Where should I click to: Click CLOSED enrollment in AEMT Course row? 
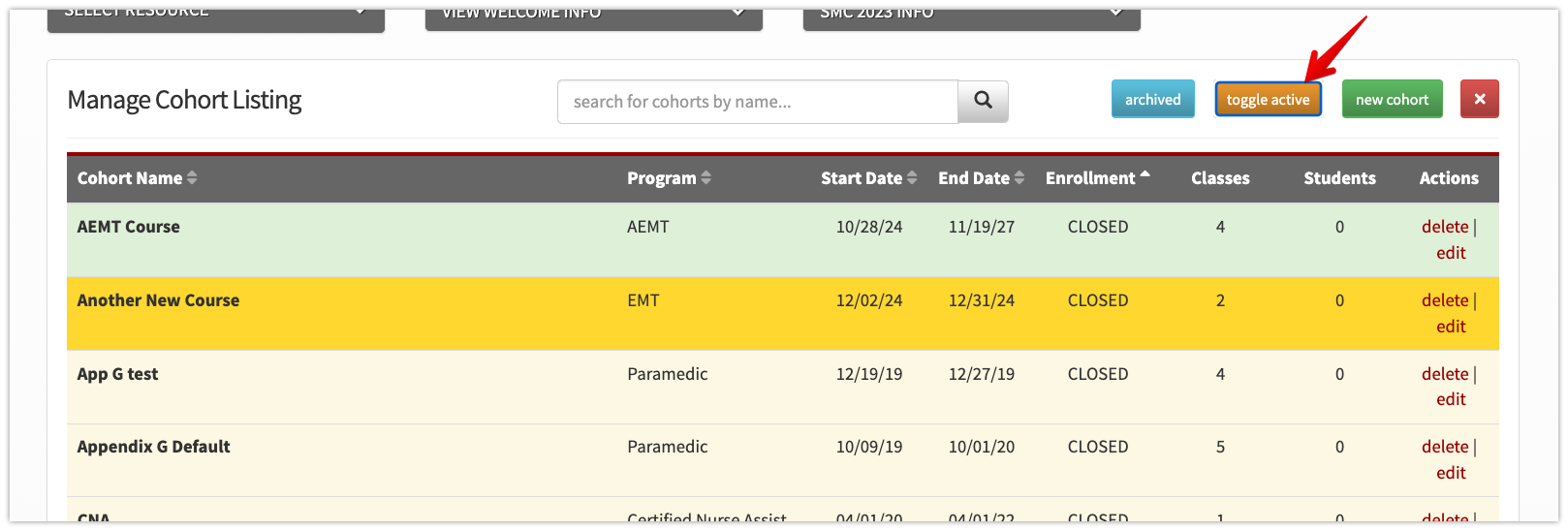pos(1098,227)
